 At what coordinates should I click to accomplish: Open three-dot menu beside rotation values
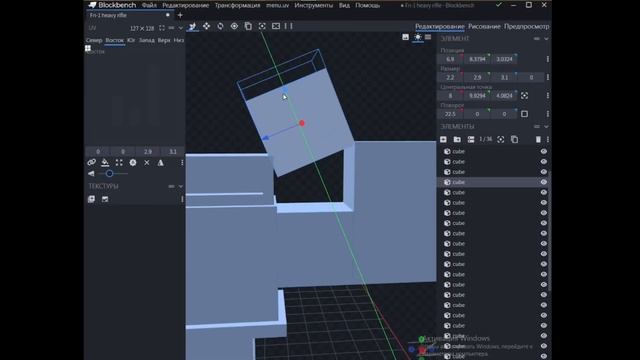pyautogui.click(x=548, y=114)
